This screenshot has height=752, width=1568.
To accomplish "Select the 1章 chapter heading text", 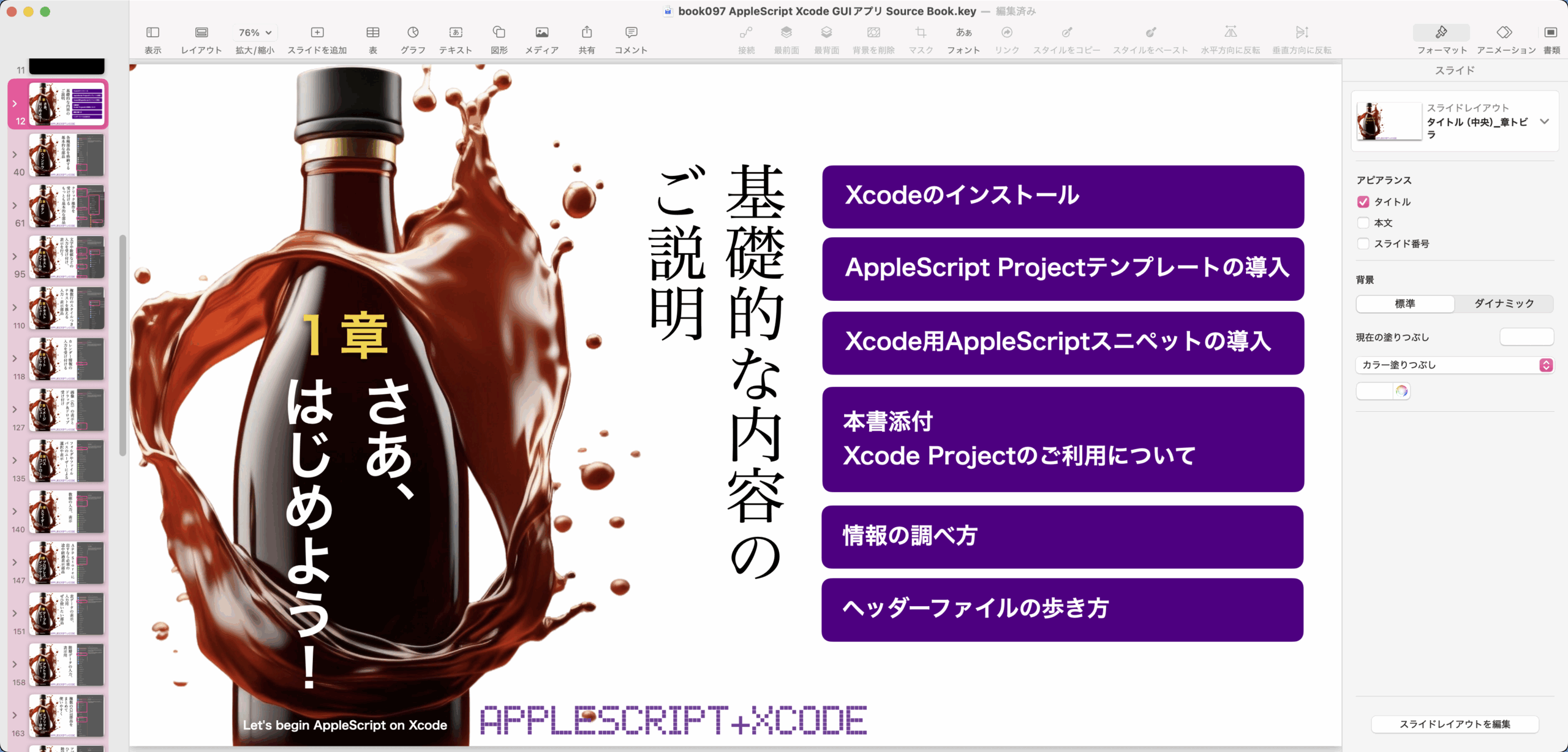I will (x=345, y=335).
